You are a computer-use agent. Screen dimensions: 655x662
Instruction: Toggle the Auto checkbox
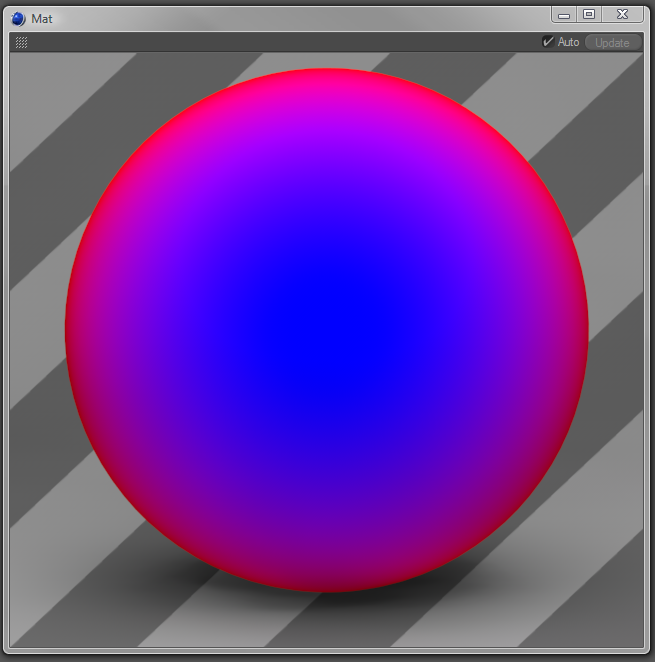click(x=547, y=42)
